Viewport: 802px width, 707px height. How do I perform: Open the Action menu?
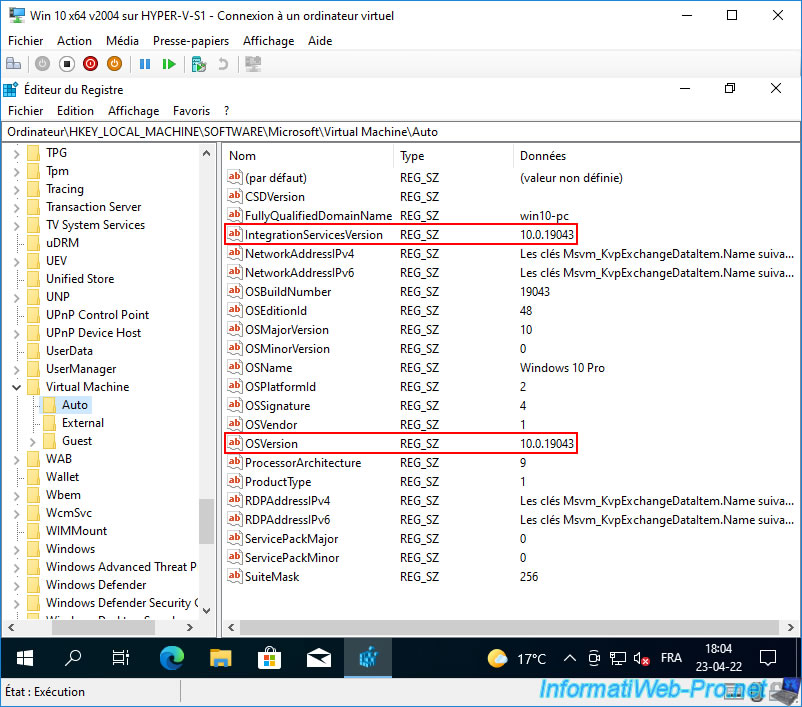(x=74, y=41)
